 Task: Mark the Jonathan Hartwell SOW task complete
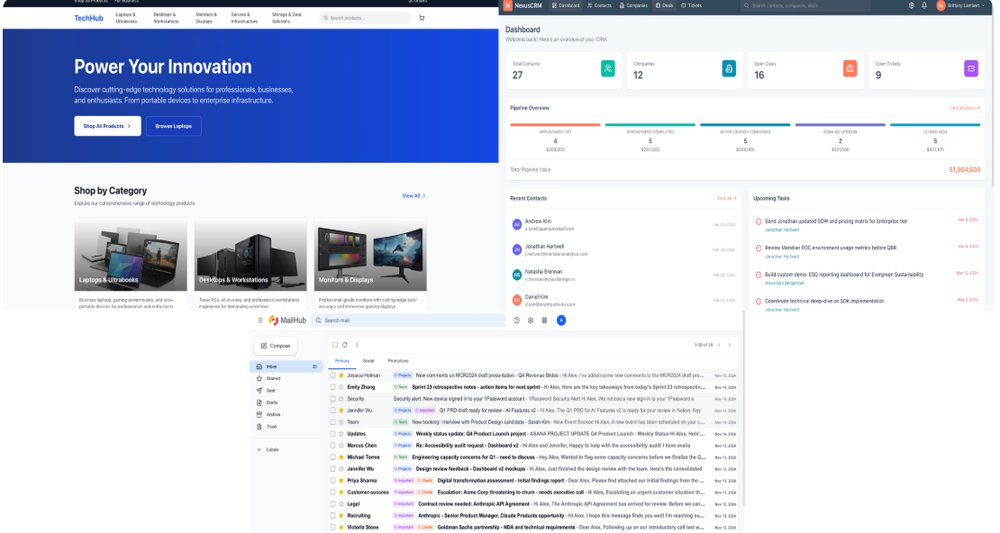click(758, 222)
